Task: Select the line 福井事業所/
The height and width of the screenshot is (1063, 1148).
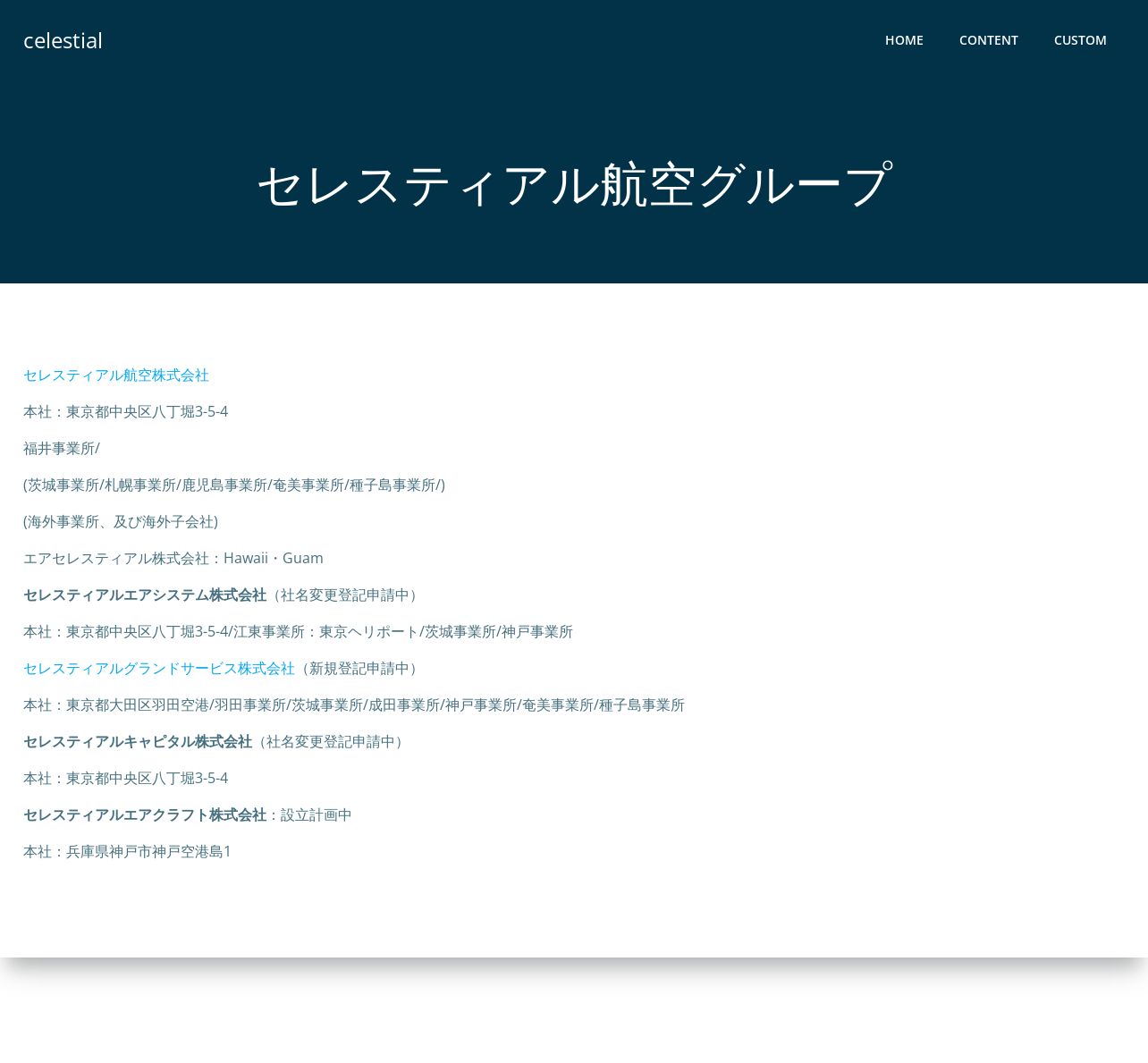Action: pos(62,449)
